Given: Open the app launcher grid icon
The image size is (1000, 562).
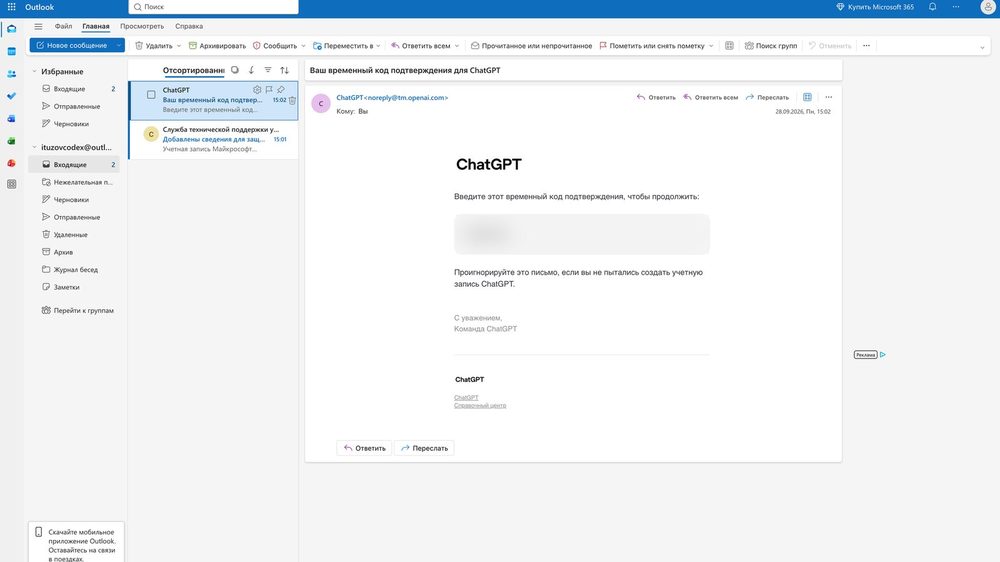Looking at the screenshot, I should [11, 7].
